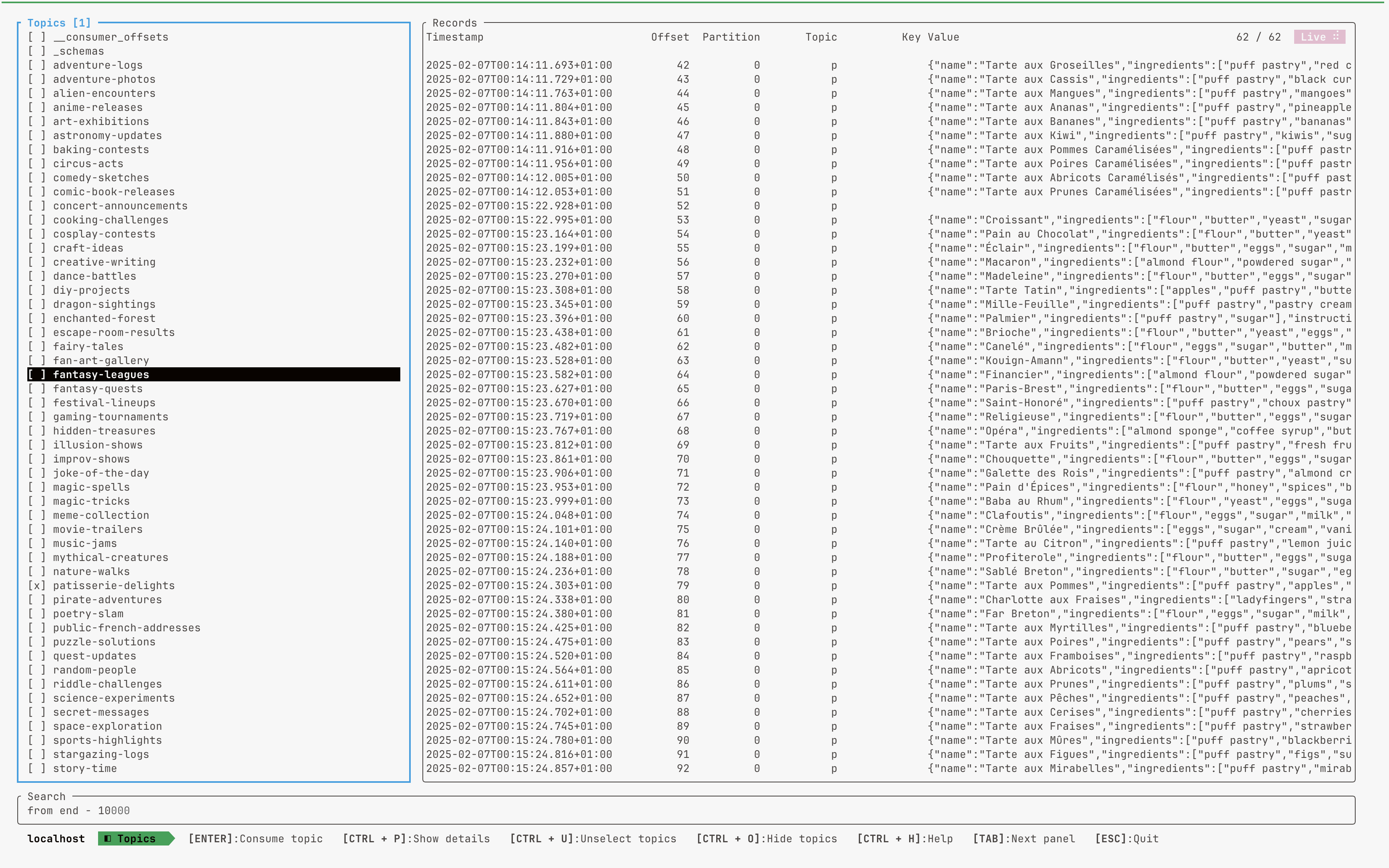Click the Key column header
The image size is (1389, 868).
[x=911, y=37]
